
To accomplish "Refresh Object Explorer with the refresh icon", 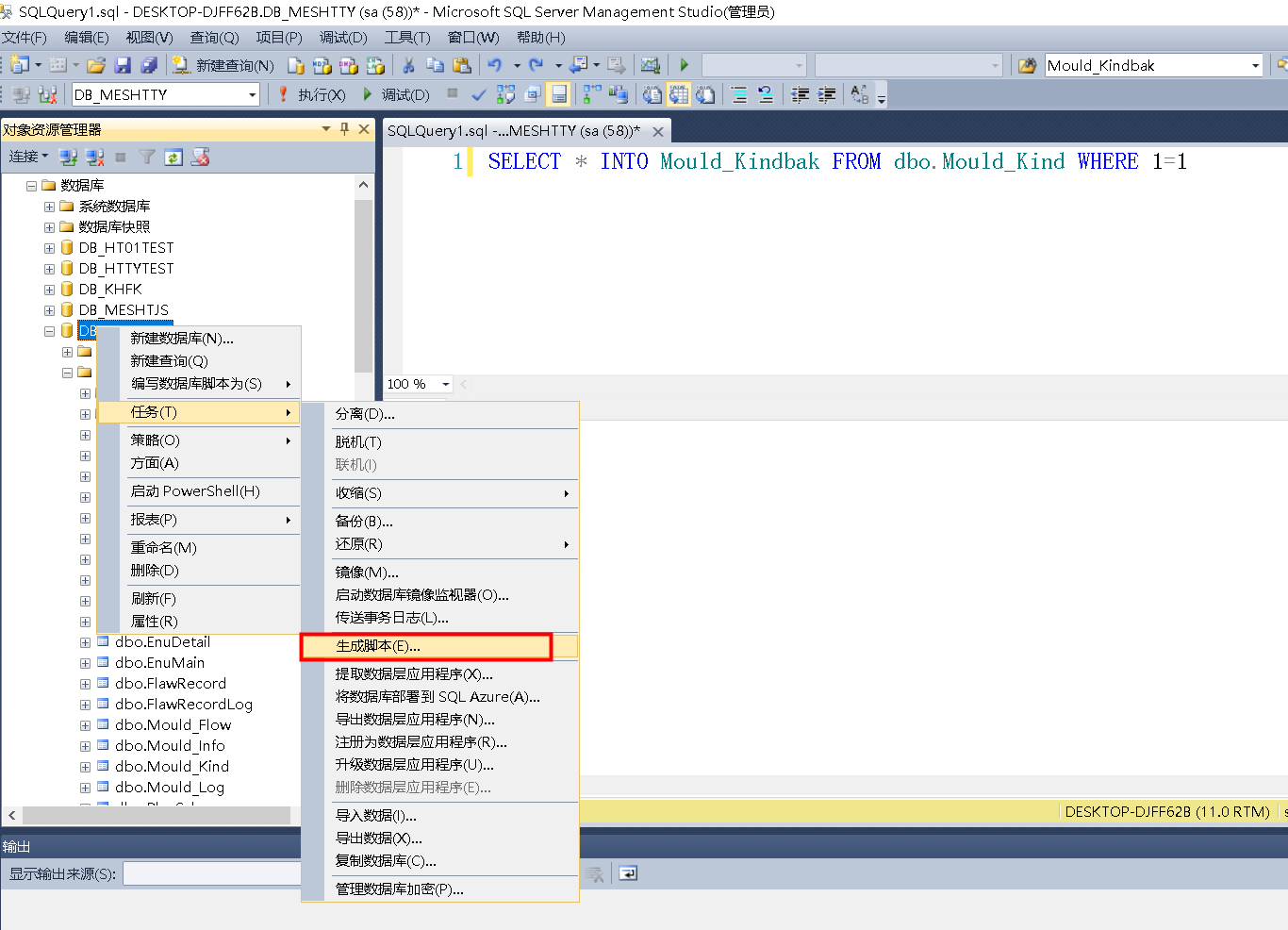I will [x=173, y=157].
